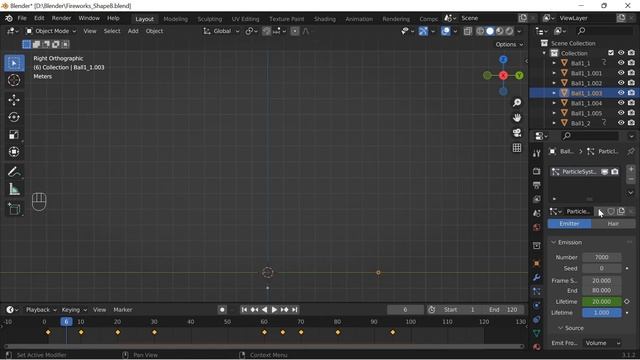Open the World properties tab
This screenshot has height=360, width=640.
point(536,227)
